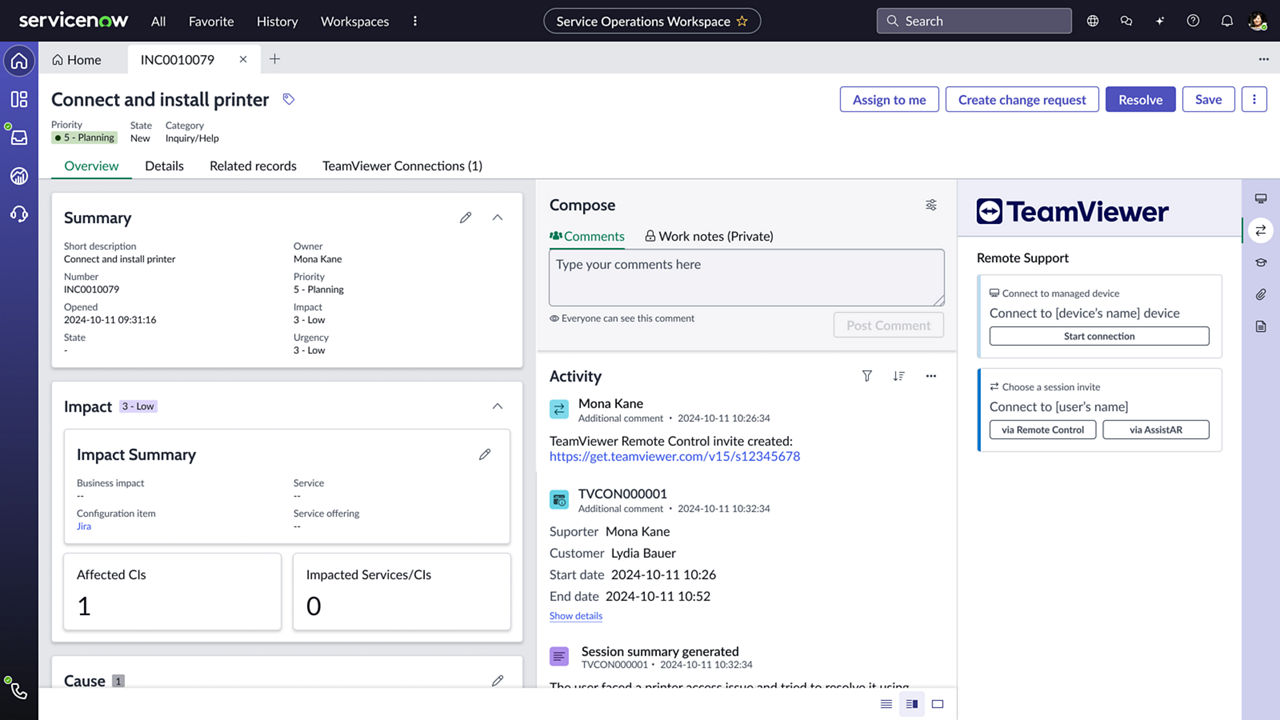Focus the comments text area

(747, 277)
